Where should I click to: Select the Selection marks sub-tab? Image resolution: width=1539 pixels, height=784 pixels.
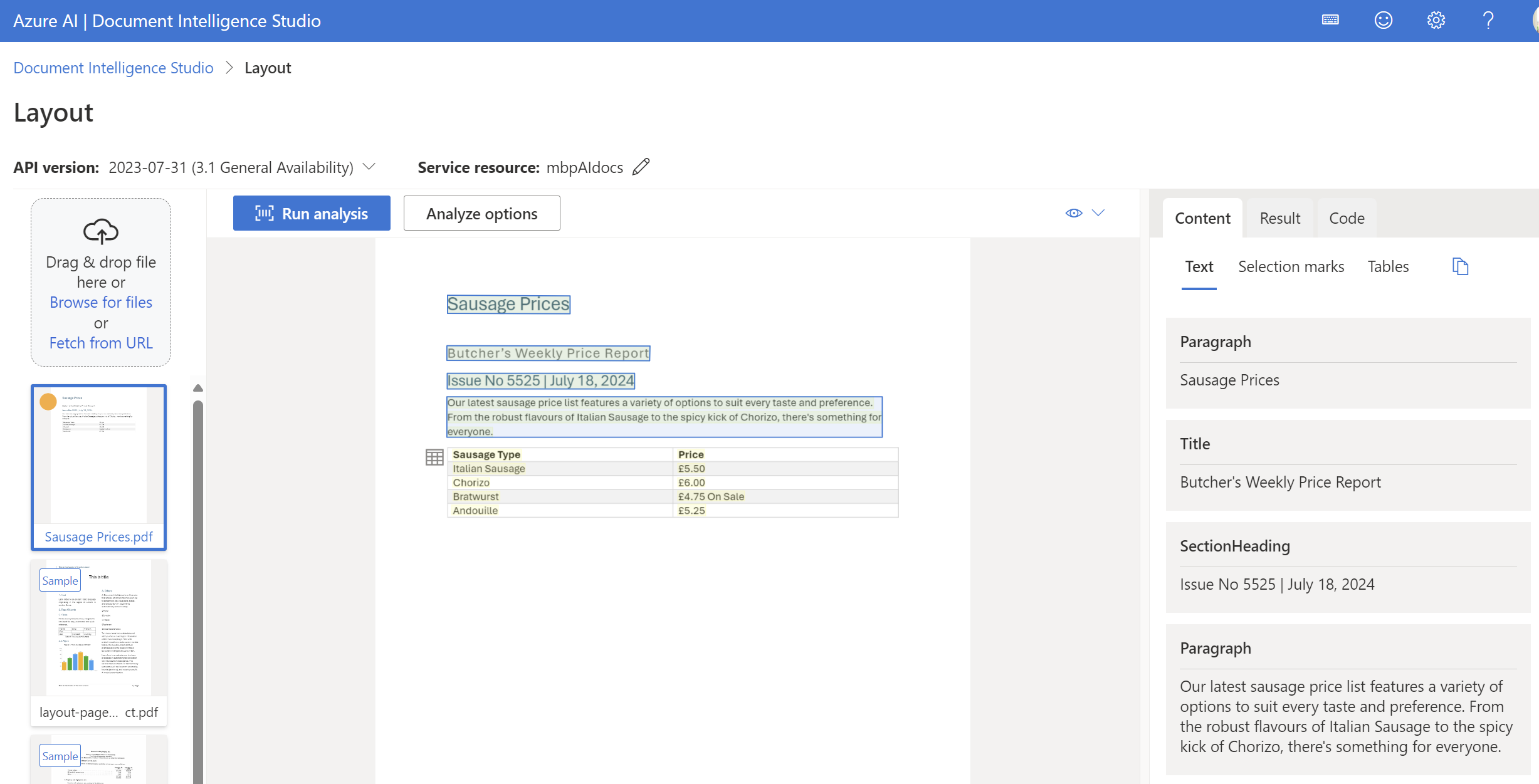(1291, 266)
